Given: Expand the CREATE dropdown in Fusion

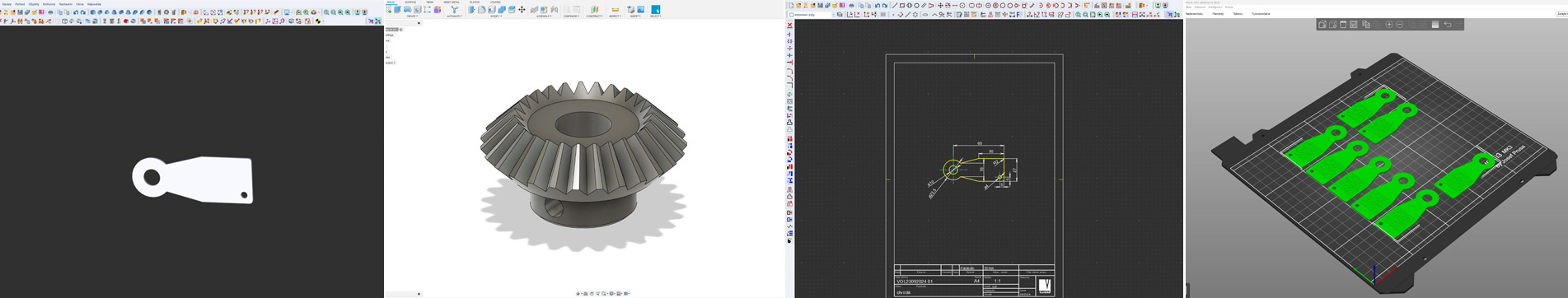Looking at the screenshot, I should click(411, 16).
